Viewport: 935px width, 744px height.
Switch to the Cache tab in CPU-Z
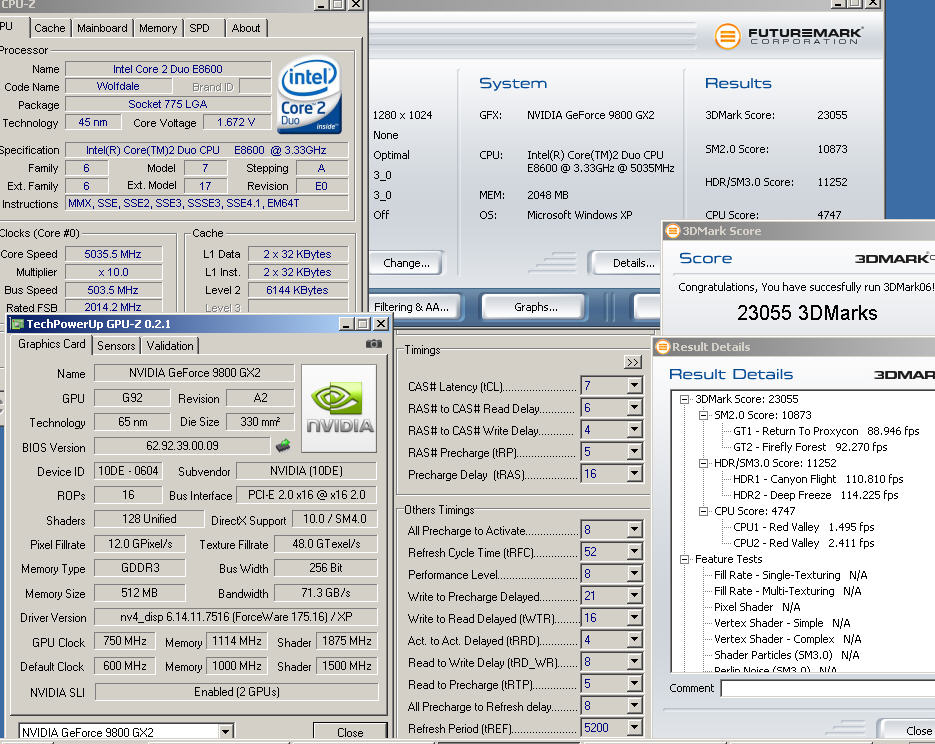[49, 28]
